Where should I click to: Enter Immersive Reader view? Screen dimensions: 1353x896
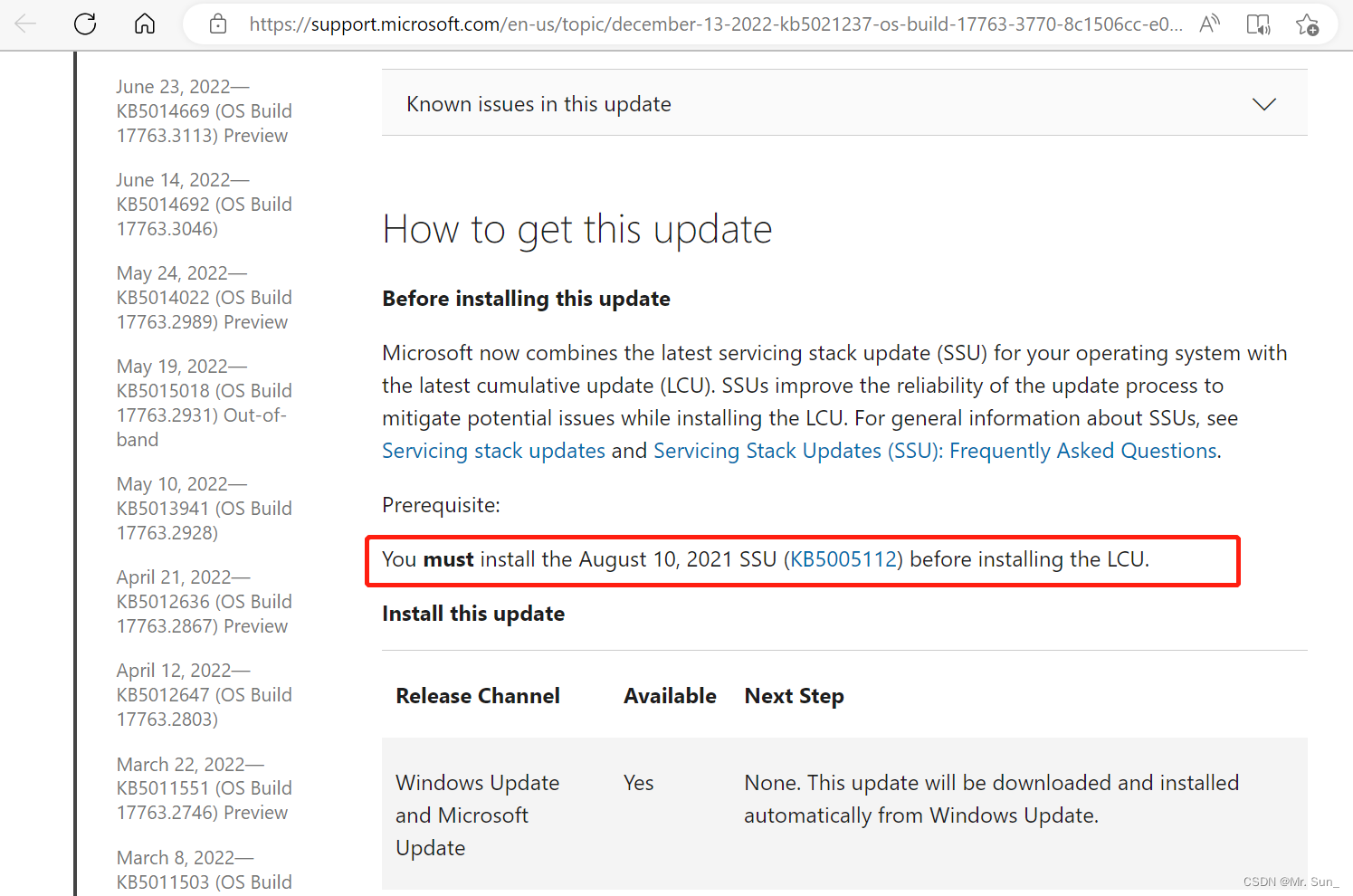[1258, 24]
